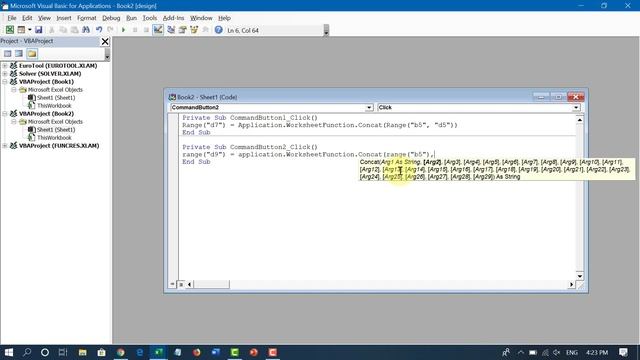The image size is (640, 360).
Task: Click the Redo arrow icon
Action: tap(110, 30)
